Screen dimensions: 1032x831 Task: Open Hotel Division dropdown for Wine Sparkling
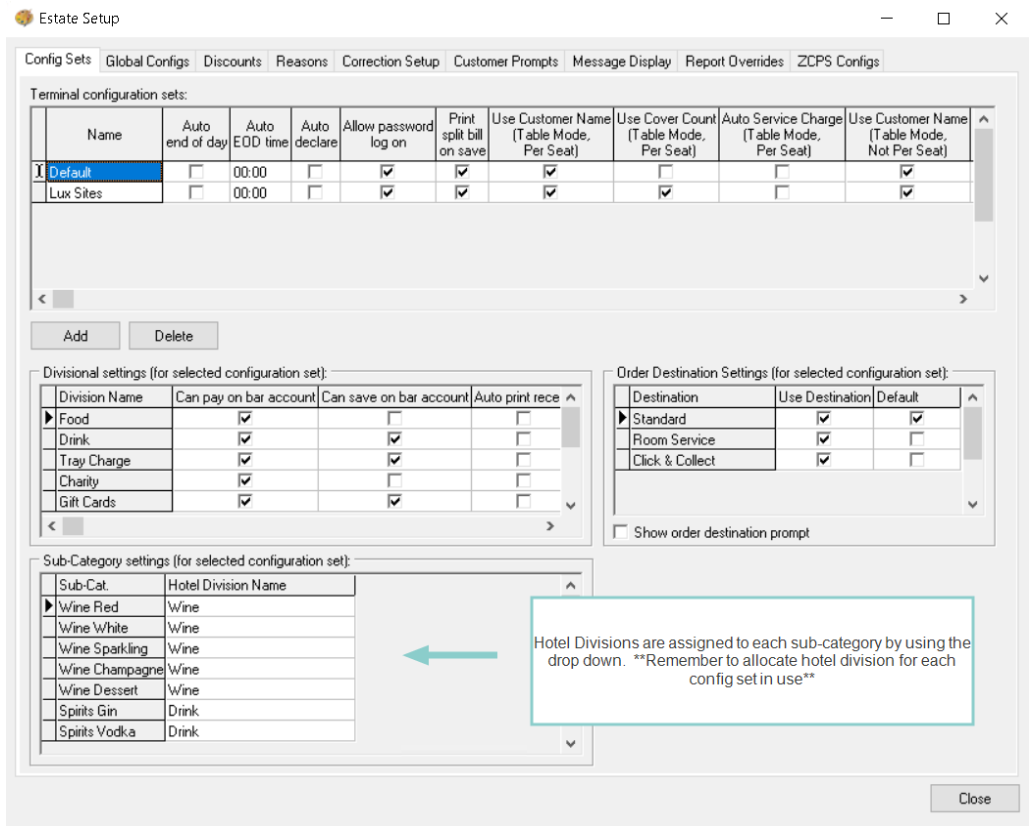click(258, 649)
